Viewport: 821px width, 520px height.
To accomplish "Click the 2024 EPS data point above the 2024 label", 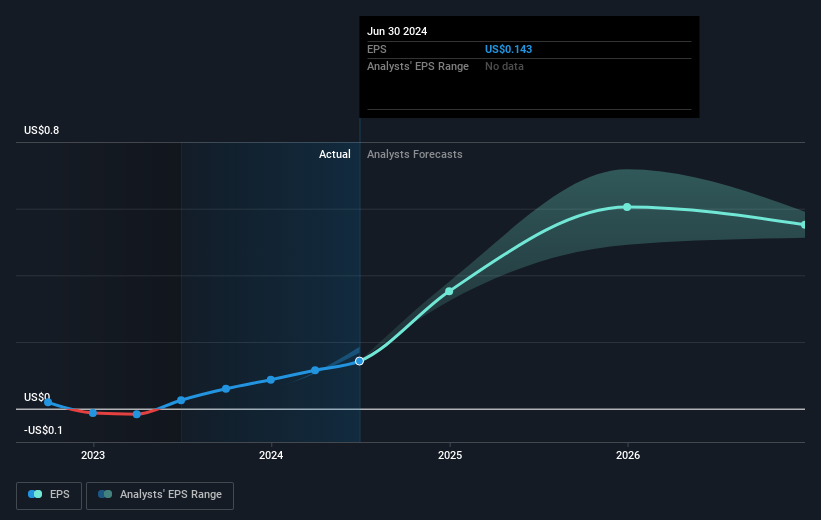I will pos(271,380).
